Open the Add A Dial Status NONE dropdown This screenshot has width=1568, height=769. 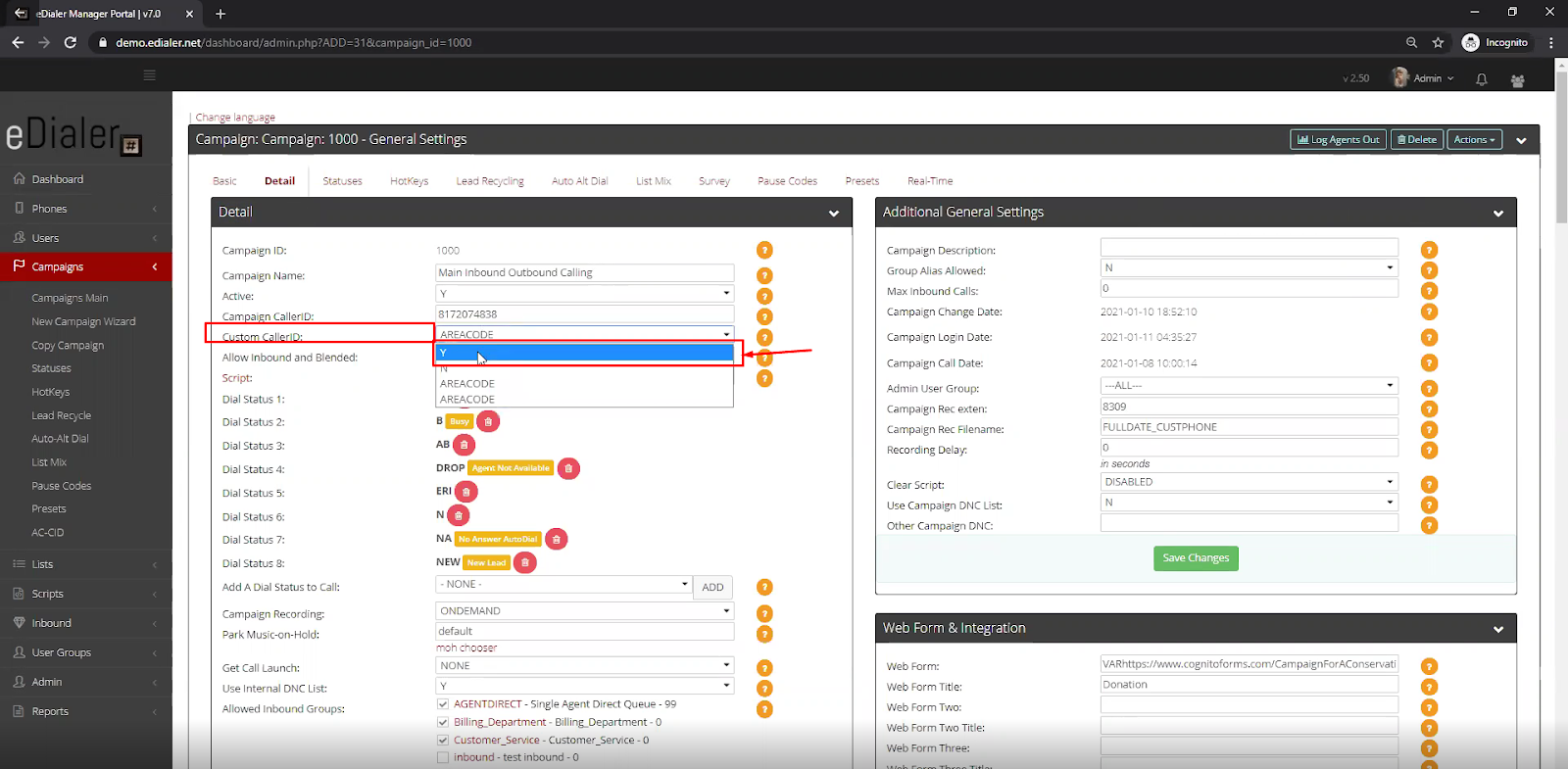click(564, 584)
